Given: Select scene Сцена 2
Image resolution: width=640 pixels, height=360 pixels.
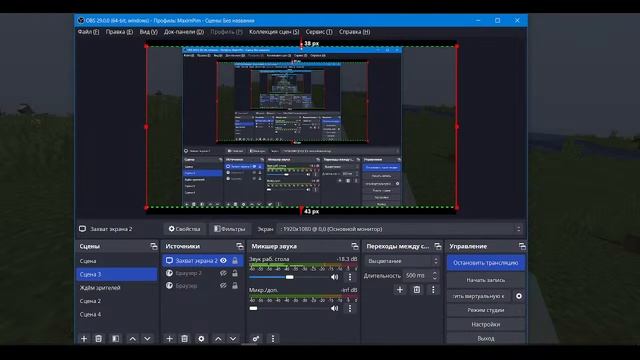Looking at the screenshot, I should pos(117,301).
